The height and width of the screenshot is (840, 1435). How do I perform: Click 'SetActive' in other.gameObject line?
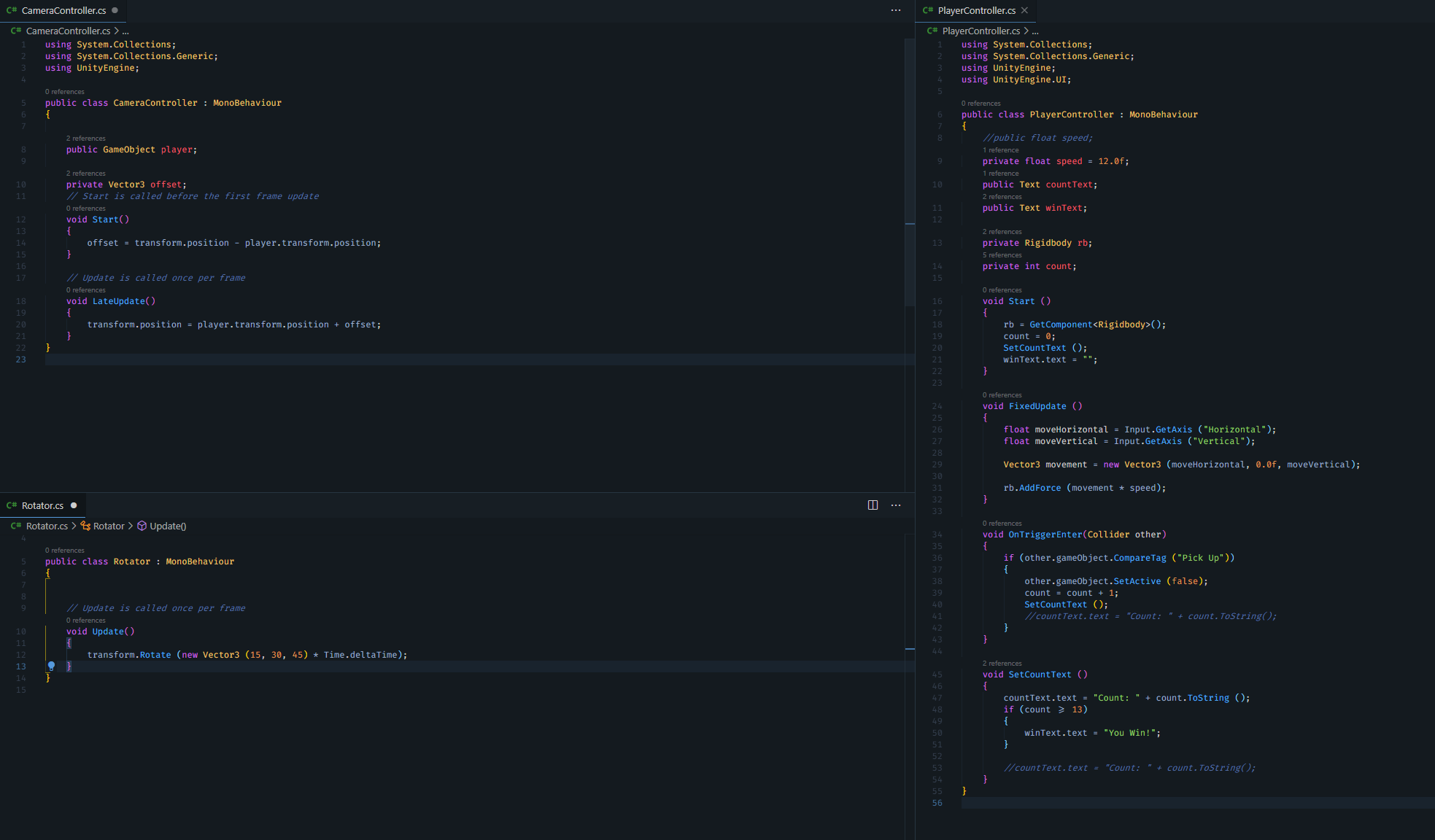(x=1137, y=581)
